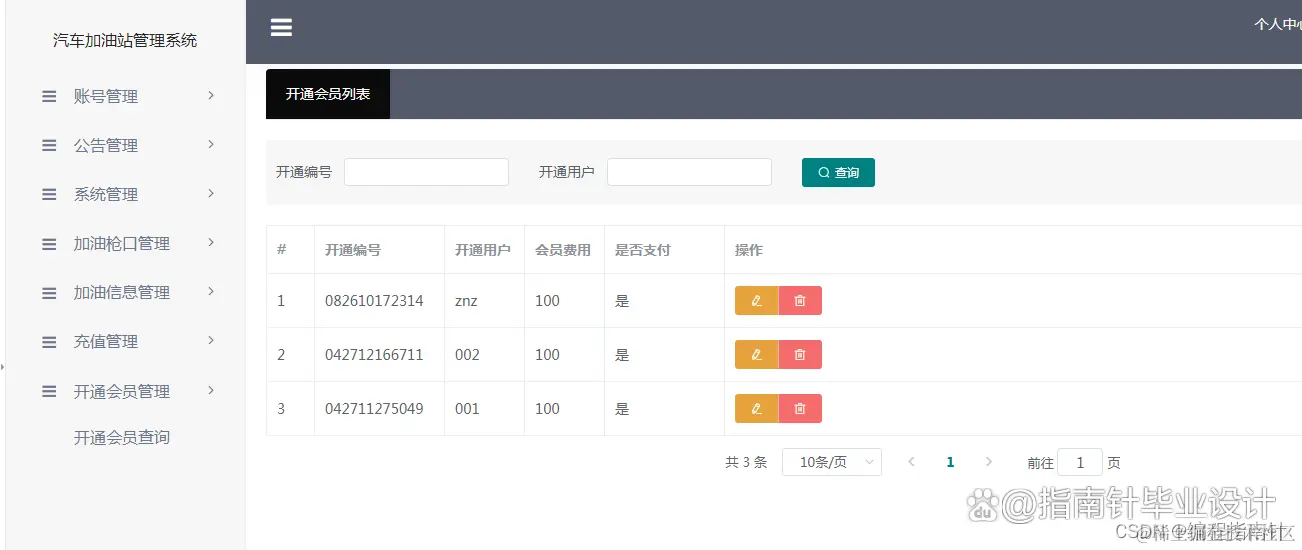Viewport: 1302px width, 550px height.
Task: Expand the 加油信息管理 menu chevron
Action: (x=211, y=291)
